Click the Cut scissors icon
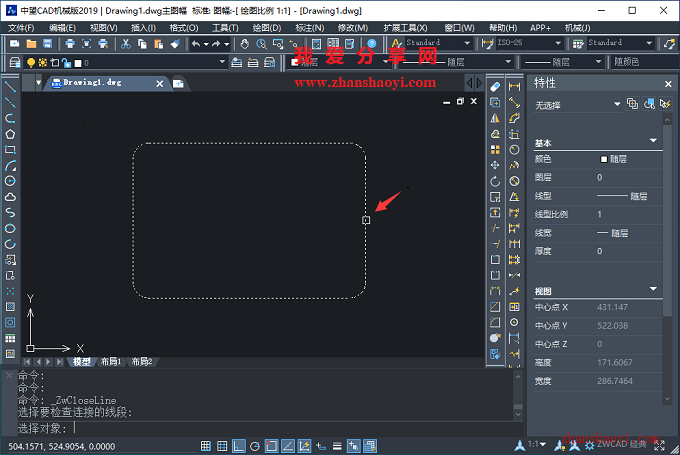Screen dimensions: 680x455 [126, 44]
